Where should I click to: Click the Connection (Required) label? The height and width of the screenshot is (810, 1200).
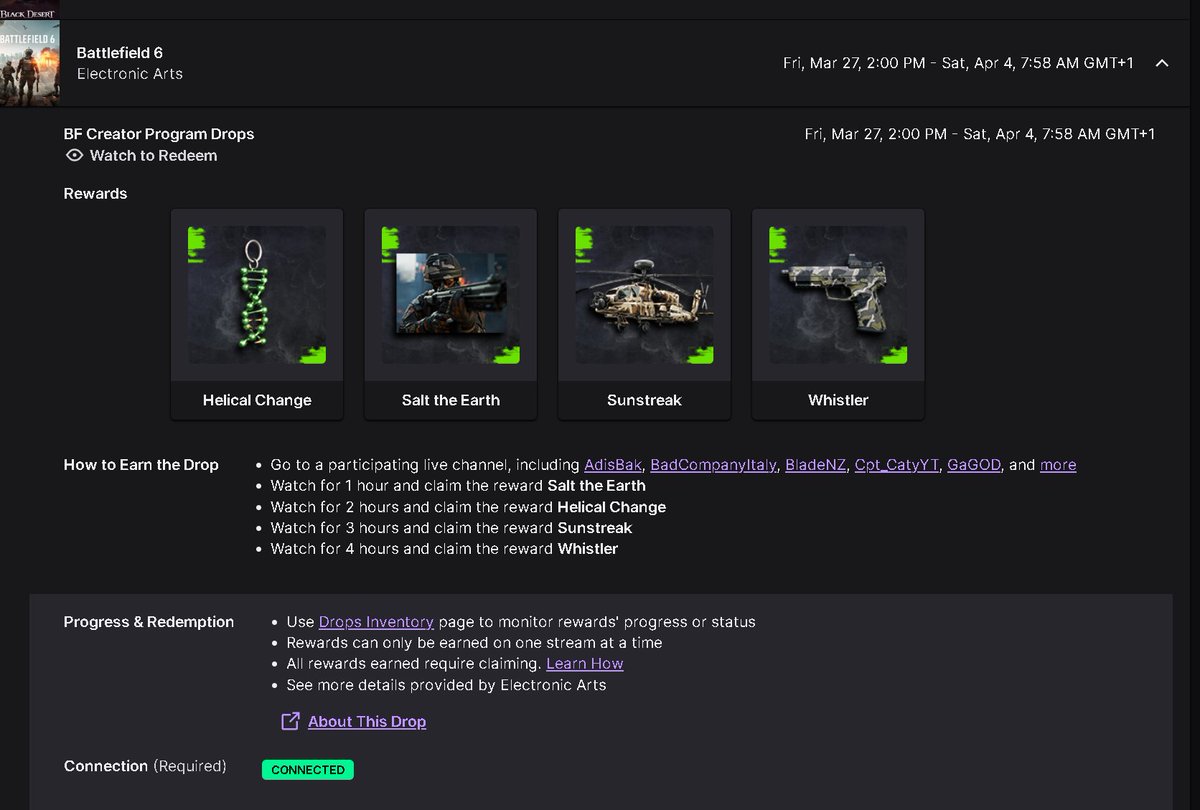tap(145, 766)
